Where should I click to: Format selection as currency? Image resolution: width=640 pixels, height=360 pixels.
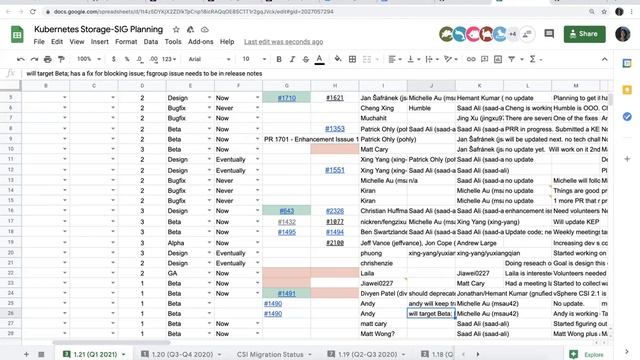[113, 59]
